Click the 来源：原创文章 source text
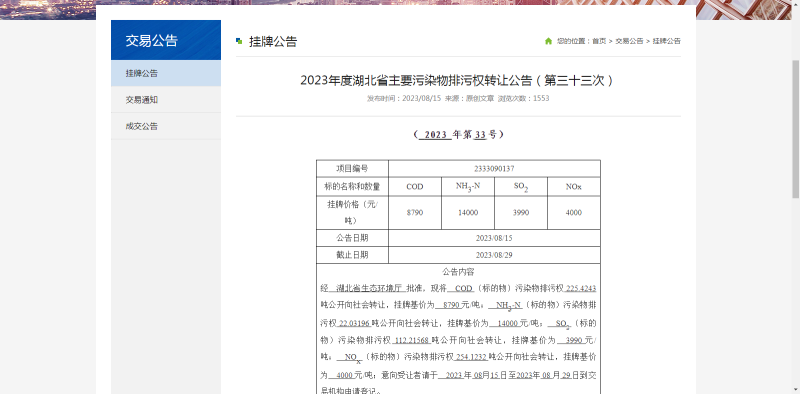The width and height of the screenshot is (800, 394). [x=469, y=98]
